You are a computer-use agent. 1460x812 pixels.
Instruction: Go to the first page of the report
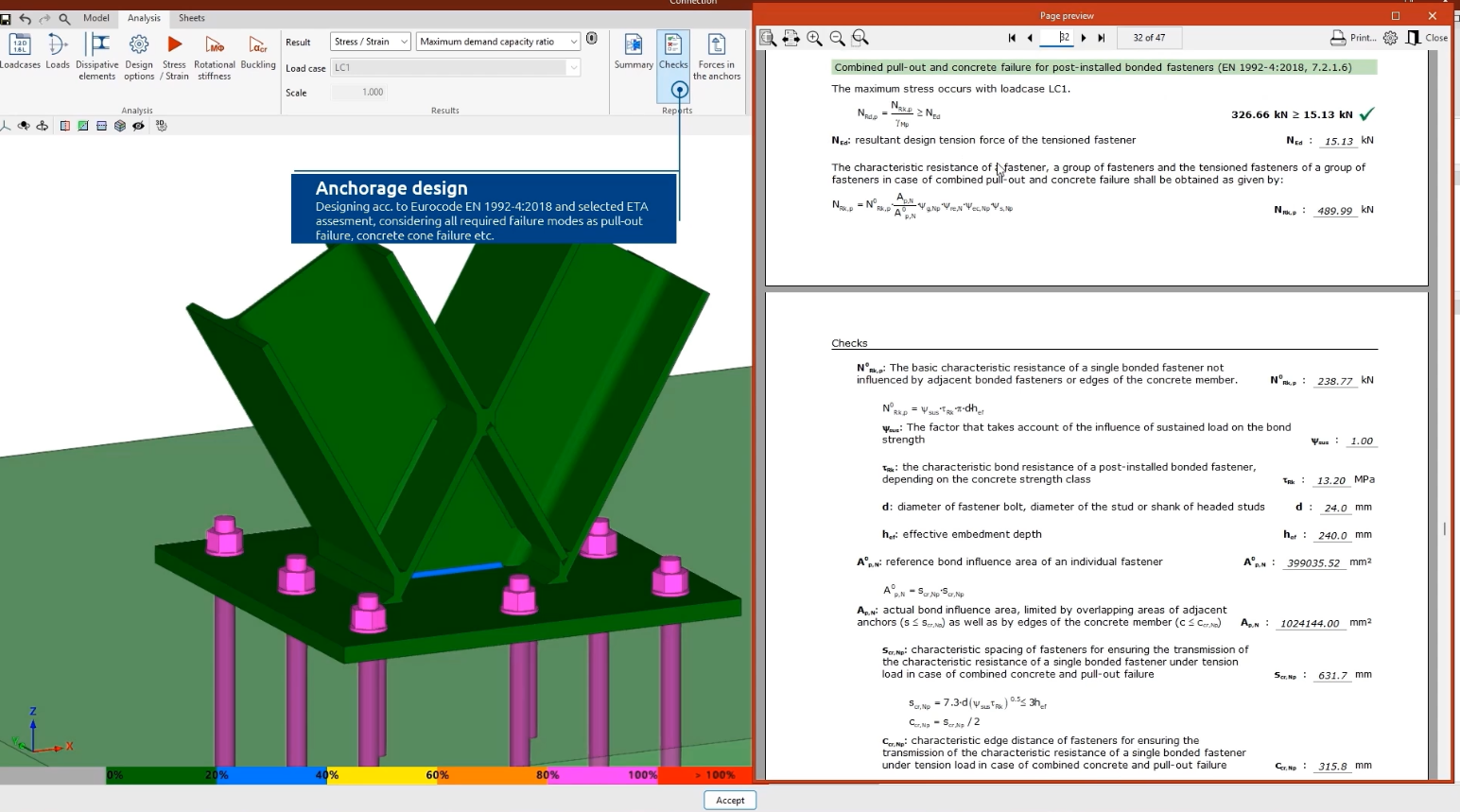[x=1012, y=38]
